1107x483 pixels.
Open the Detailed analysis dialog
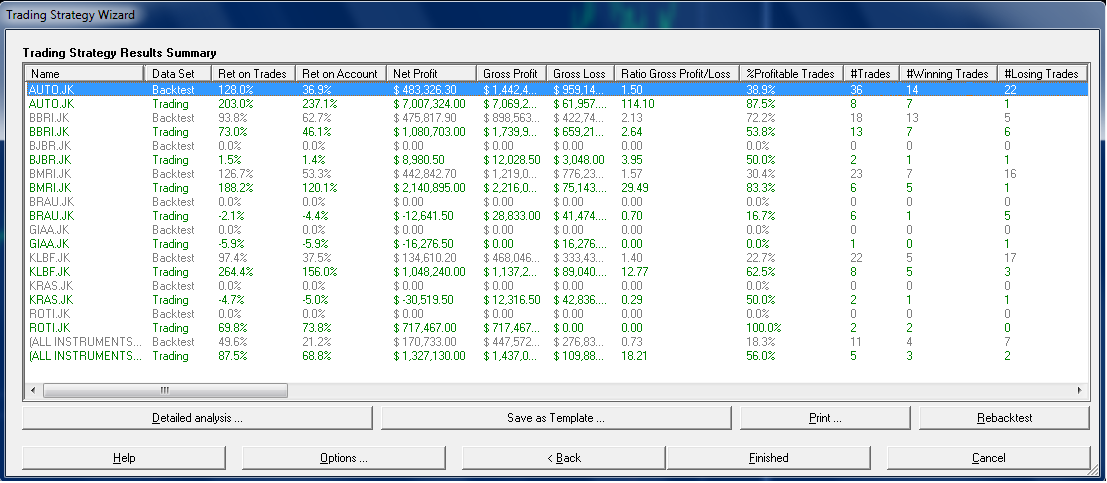pos(197,418)
